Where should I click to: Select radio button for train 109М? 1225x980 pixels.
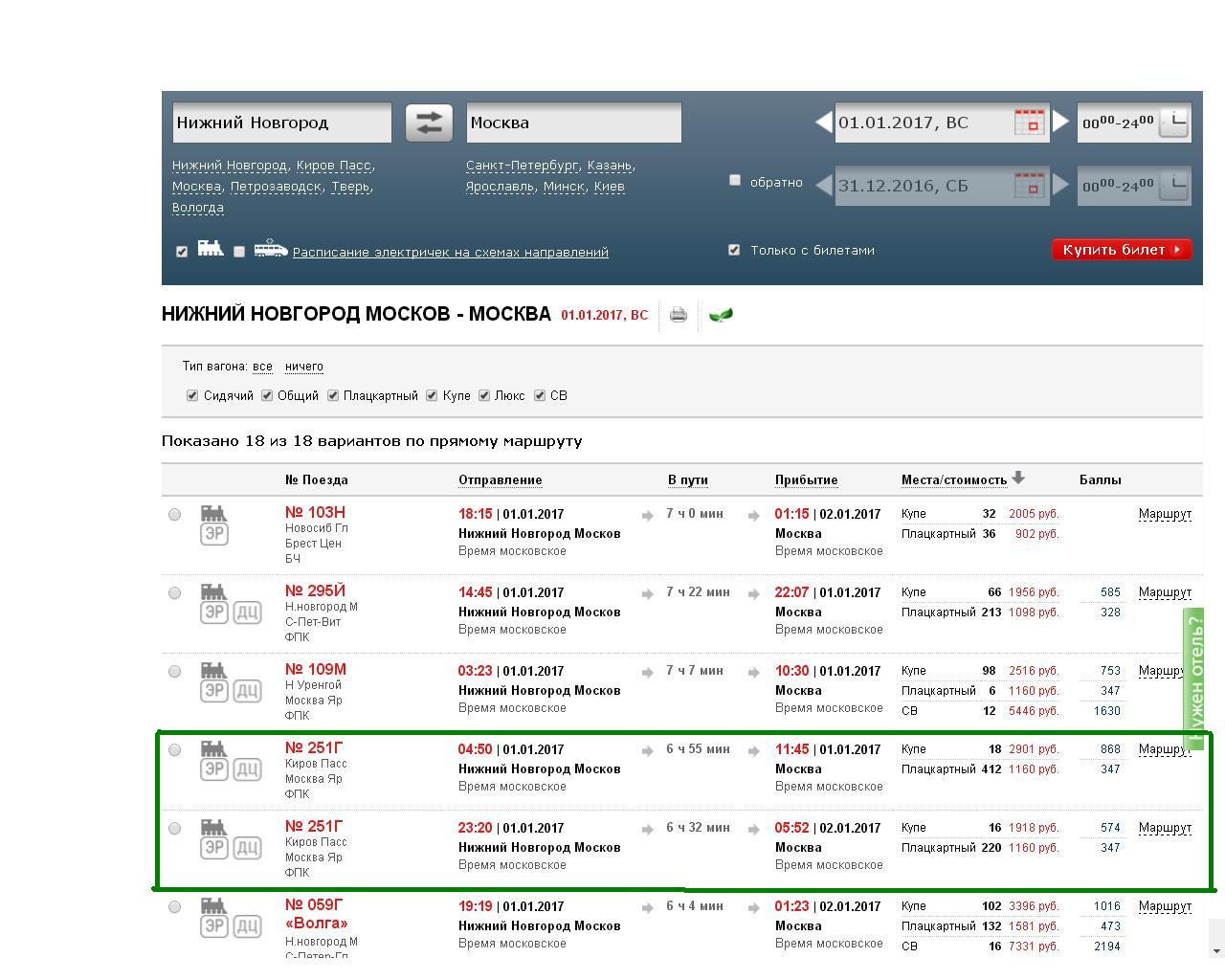pyautogui.click(x=174, y=672)
